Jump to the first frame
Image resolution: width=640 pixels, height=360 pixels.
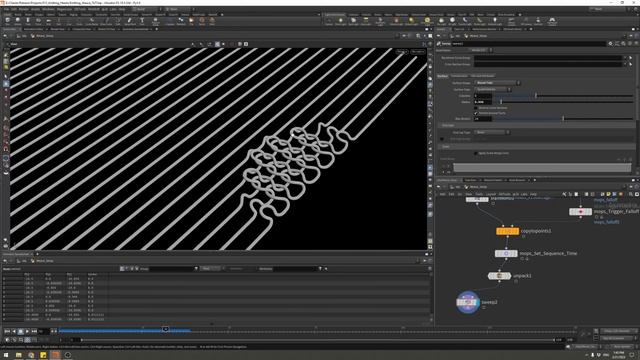coord(7,331)
